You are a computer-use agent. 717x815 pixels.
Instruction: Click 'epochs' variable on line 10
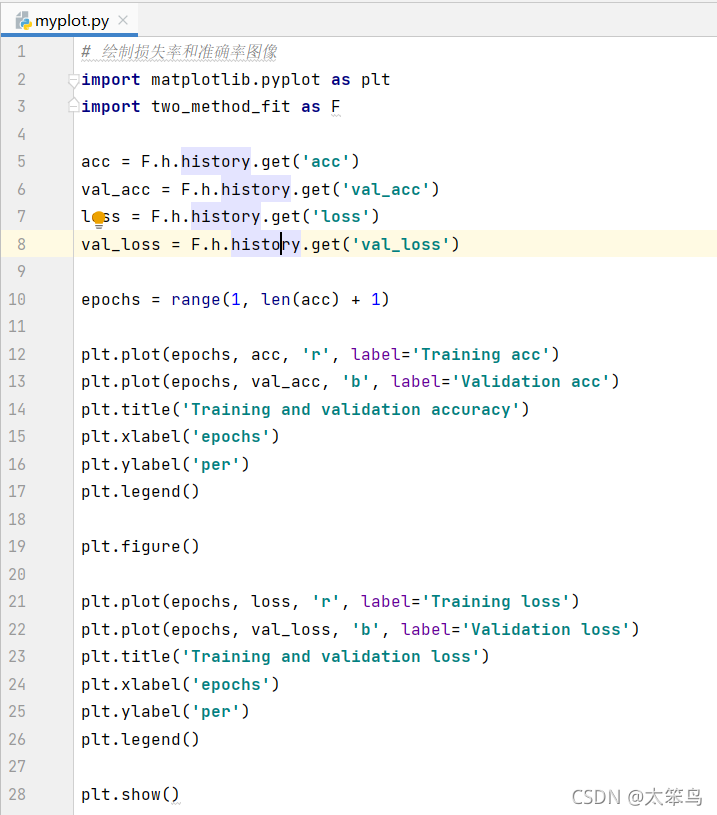111,300
